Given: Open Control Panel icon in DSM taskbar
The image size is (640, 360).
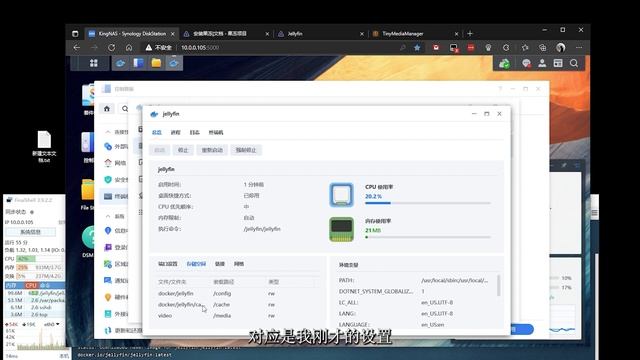Looking at the screenshot, I should point(138,63).
